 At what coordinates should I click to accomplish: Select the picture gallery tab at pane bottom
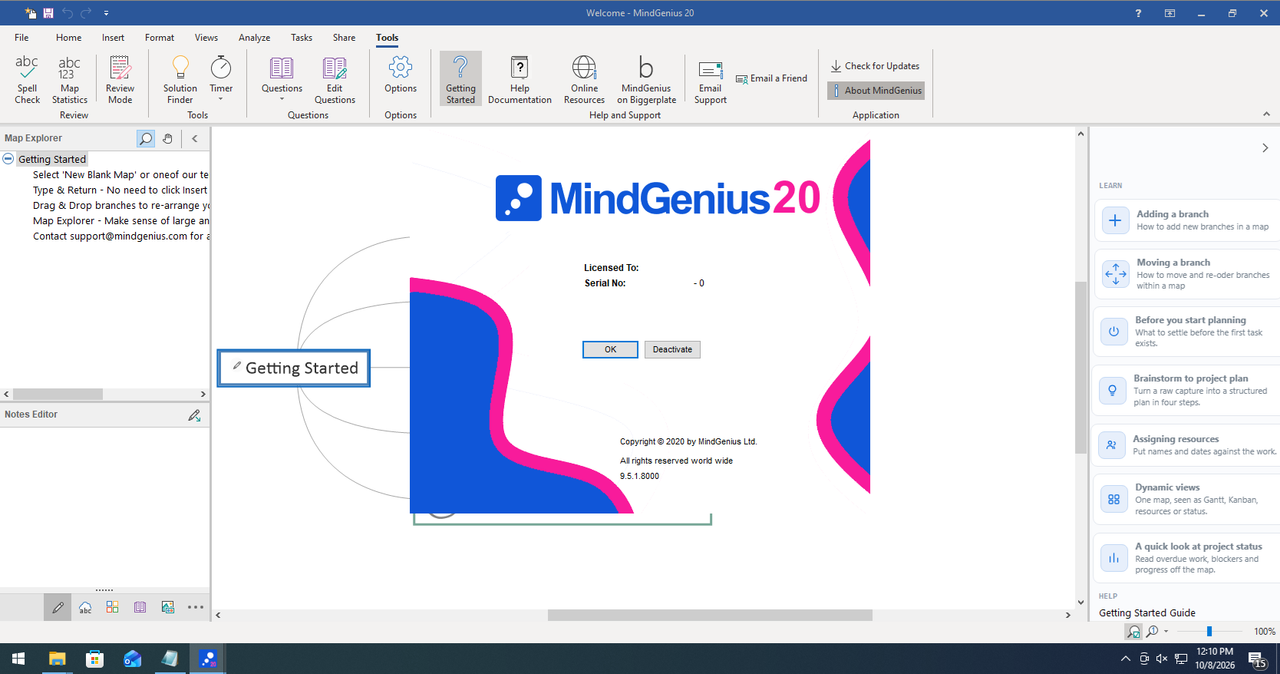pyautogui.click(x=167, y=607)
